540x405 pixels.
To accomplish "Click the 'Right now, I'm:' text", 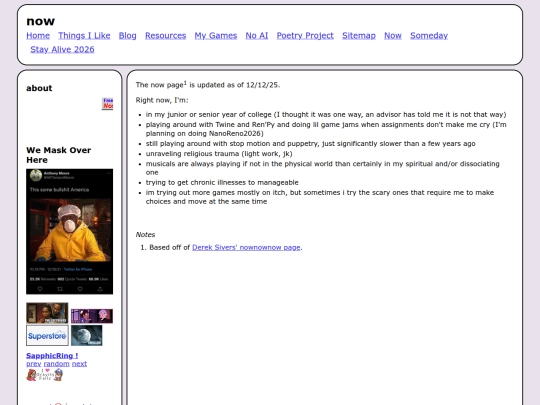I will point(162,100).
